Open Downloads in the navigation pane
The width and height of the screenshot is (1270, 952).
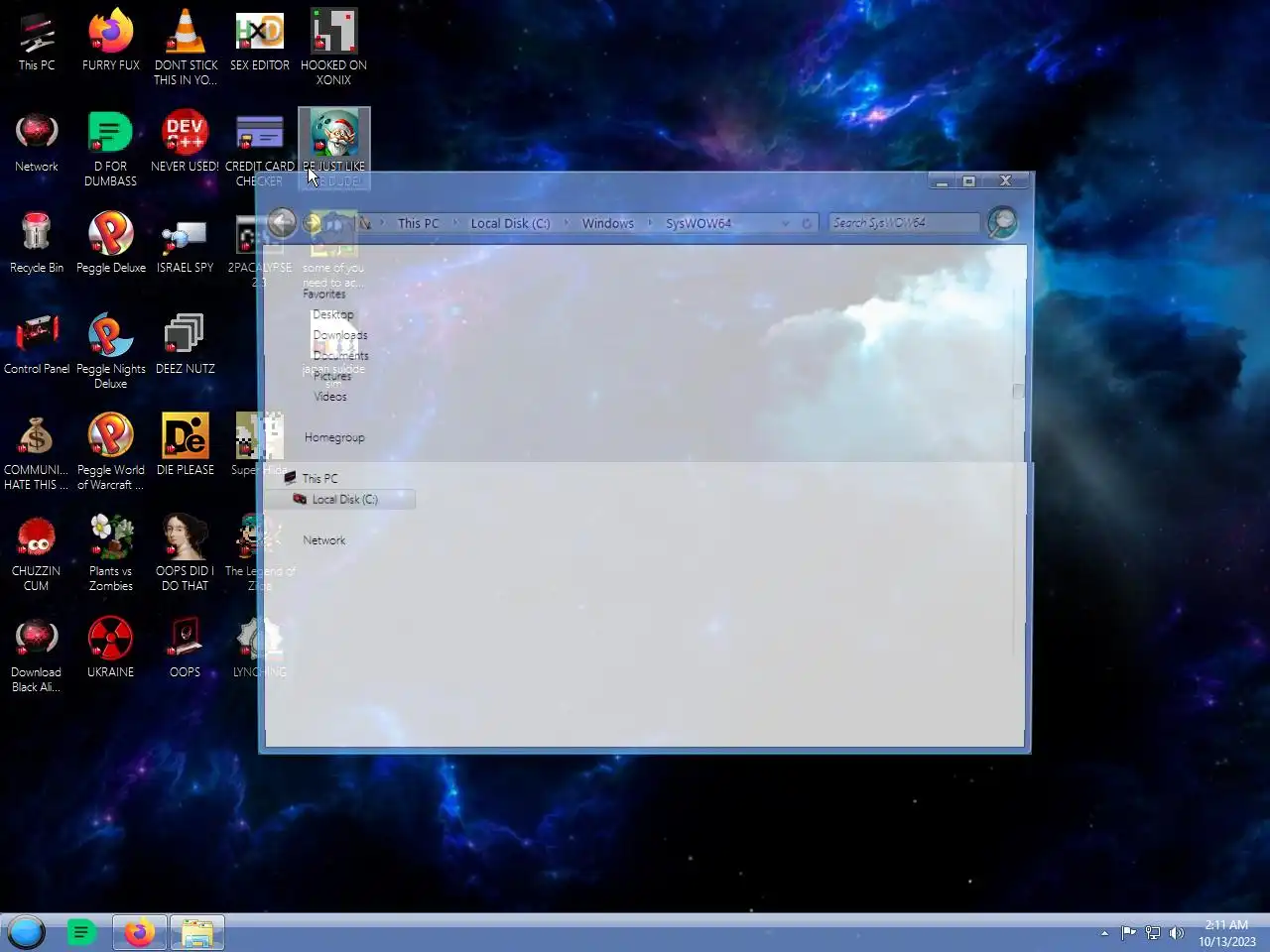[339, 335]
